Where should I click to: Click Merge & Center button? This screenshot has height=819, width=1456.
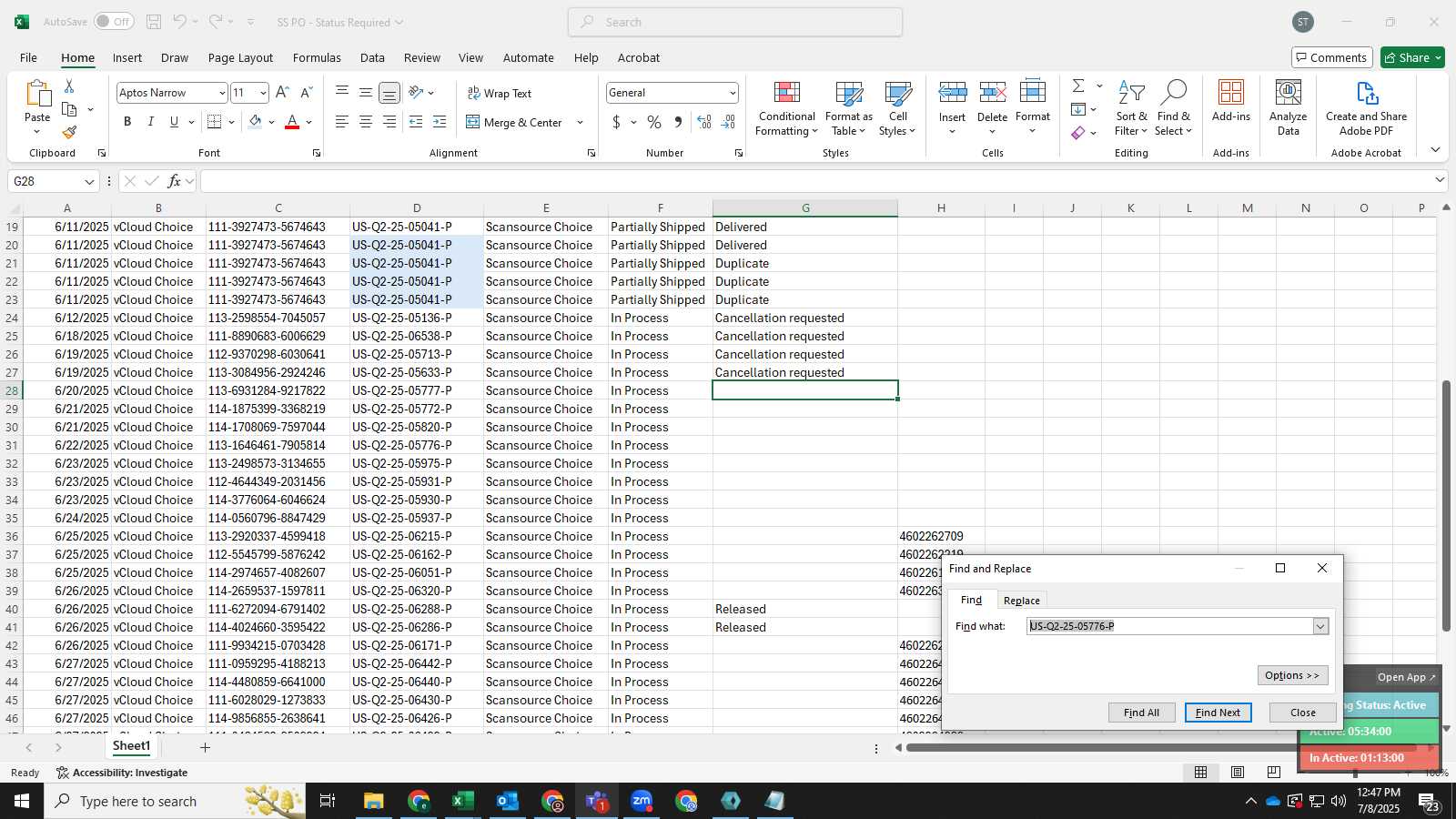[x=515, y=122]
